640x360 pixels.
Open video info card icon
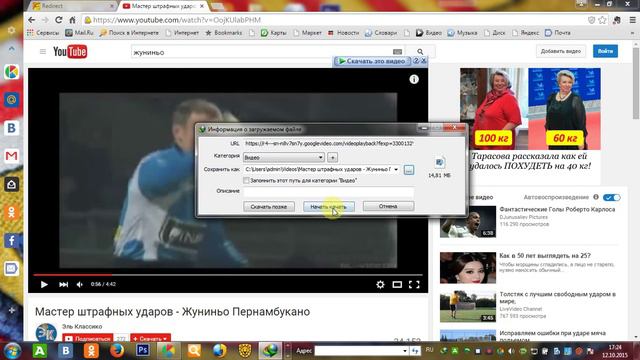click(x=414, y=79)
